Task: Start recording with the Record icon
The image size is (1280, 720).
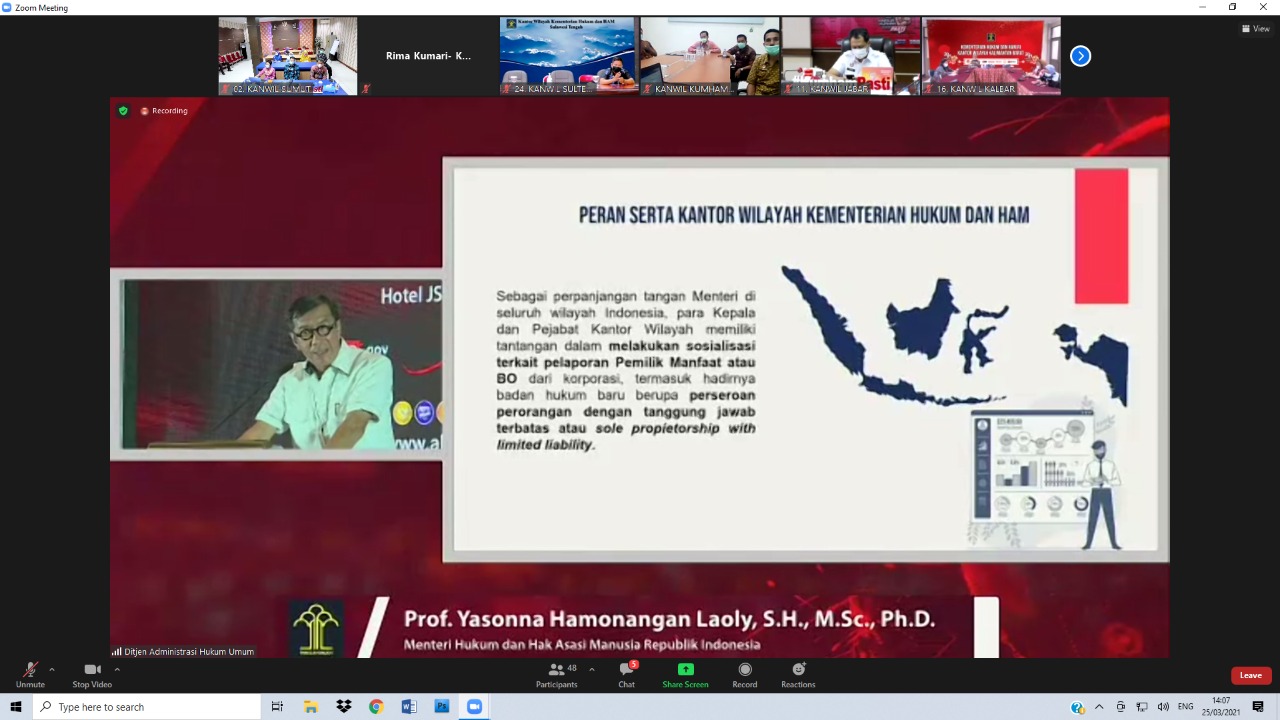Action: [x=745, y=670]
